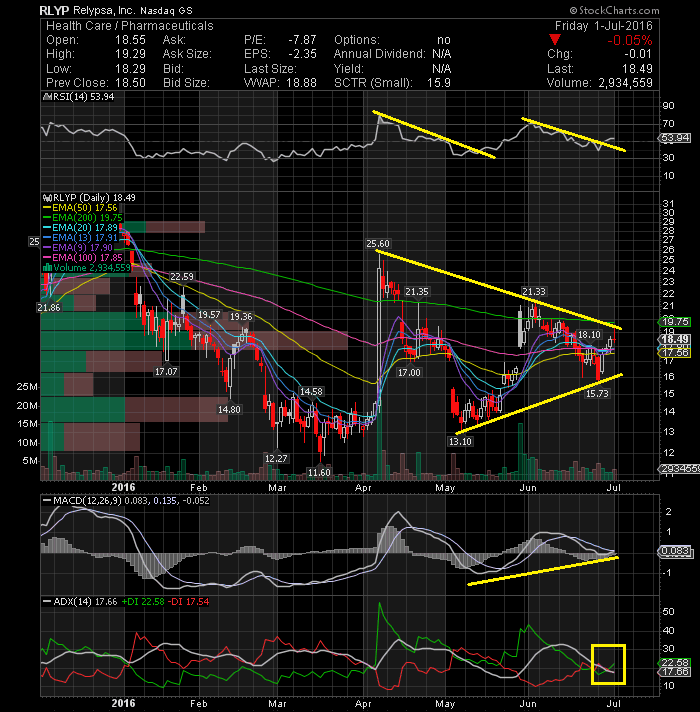
Task: Click the 2934559 volume tag on axis
Action: tap(679, 469)
